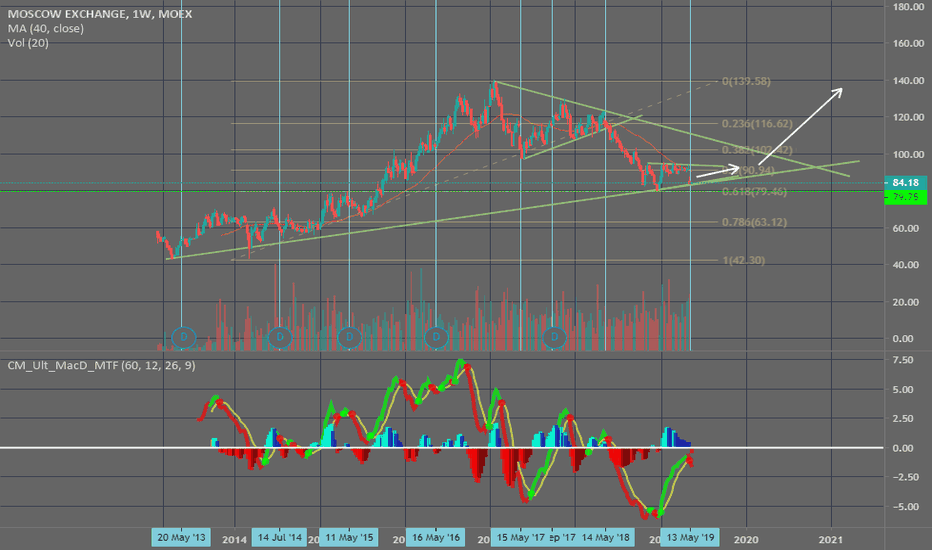Image resolution: width=932 pixels, height=550 pixels.
Task: Click 180.00 on the price axis
Action: [908, 7]
